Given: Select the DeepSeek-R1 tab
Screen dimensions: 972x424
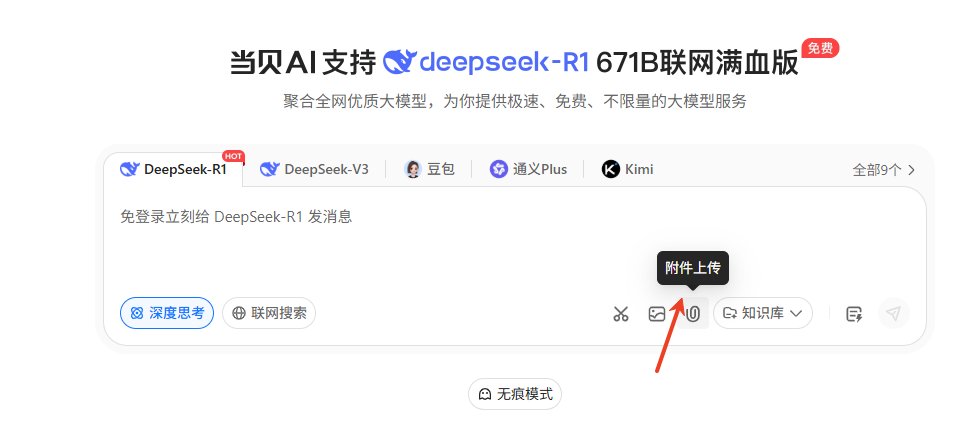Looking at the screenshot, I should 174,169.
